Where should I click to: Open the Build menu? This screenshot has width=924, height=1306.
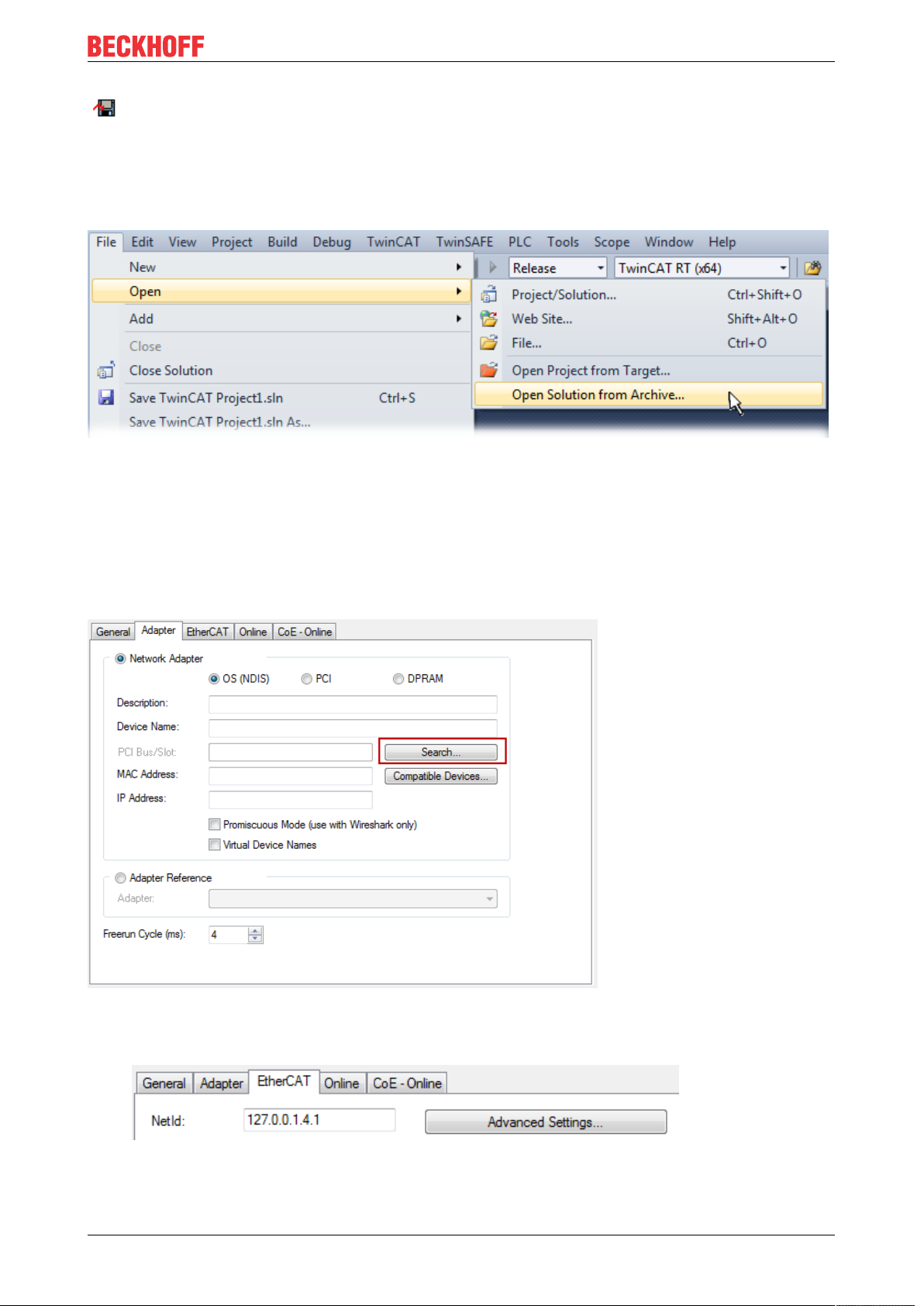point(282,242)
